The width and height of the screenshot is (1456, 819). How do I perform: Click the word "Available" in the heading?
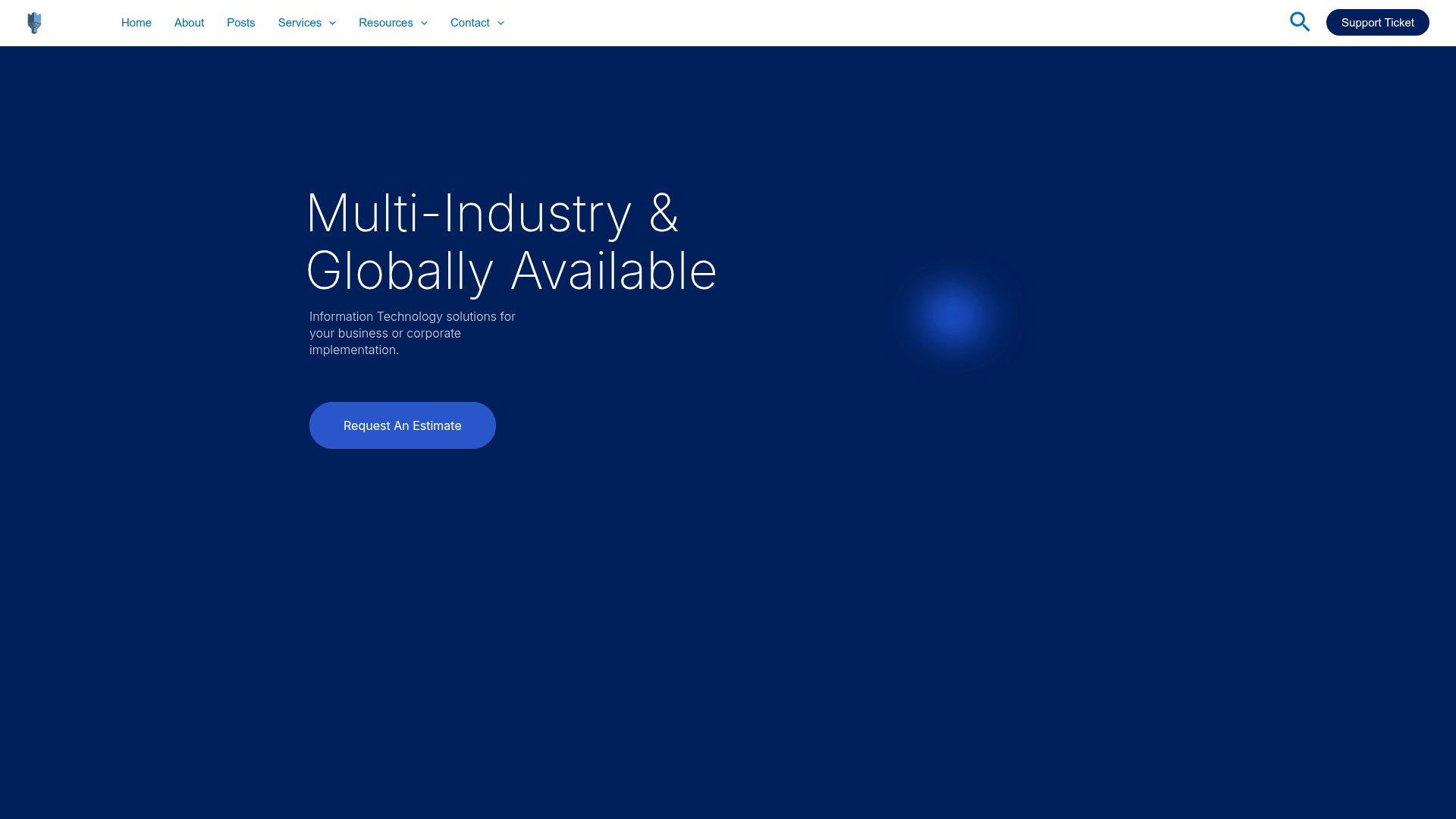coord(613,271)
